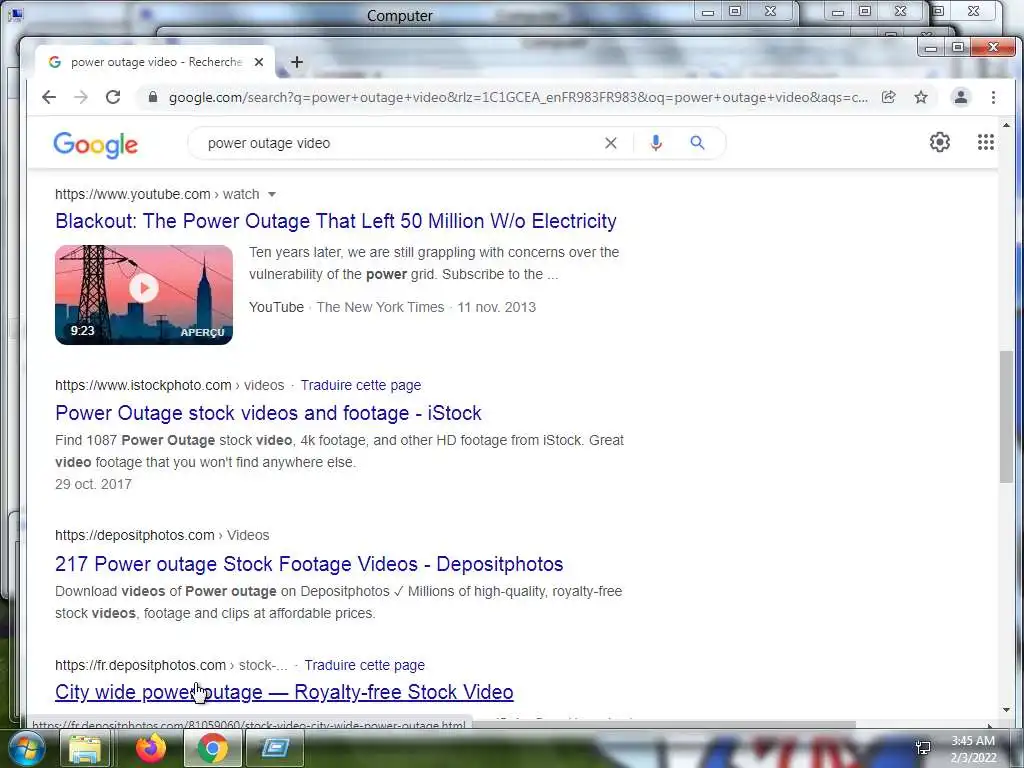Open the Windows Start menu

pyautogui.click(x=25, y=748)
